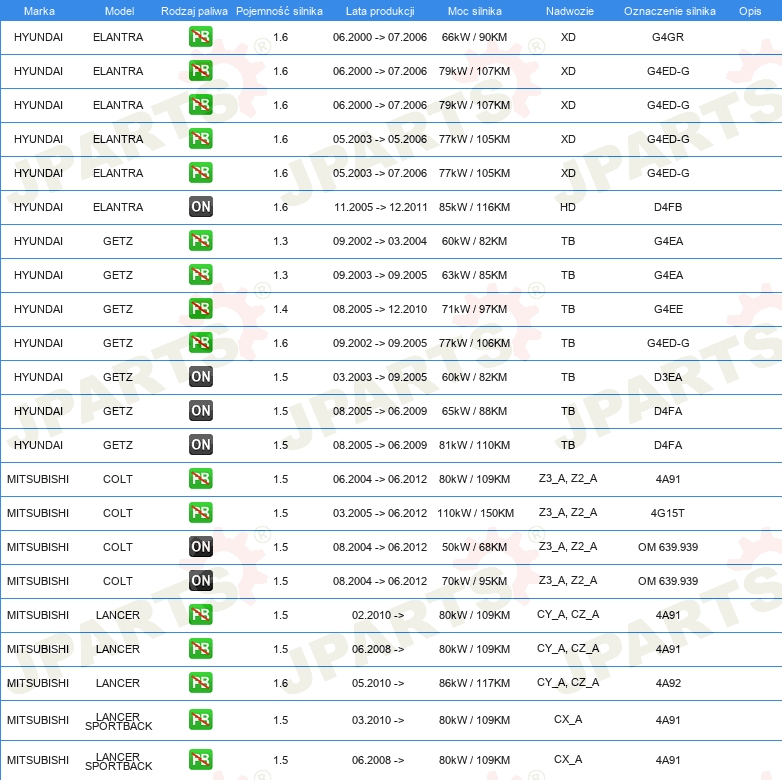Viewport: 782px width, 780px height.
Task: Click the HD body cell for Elantra
Action: click(x=568, y=208)
